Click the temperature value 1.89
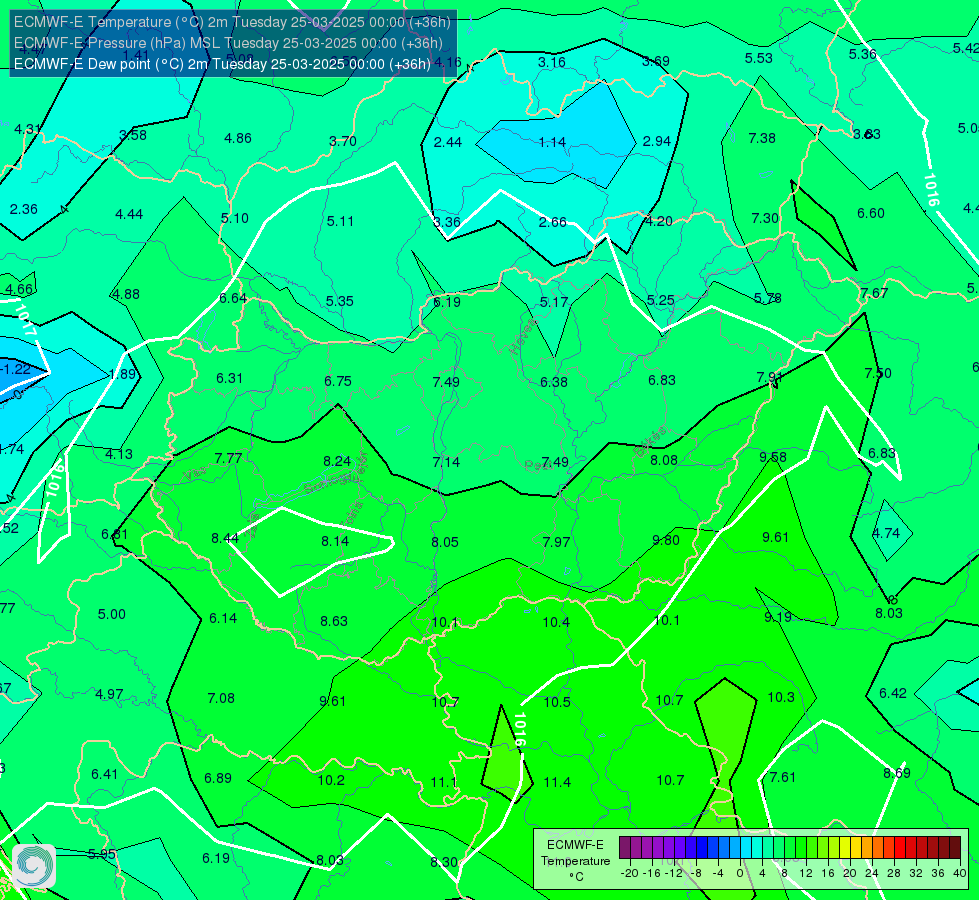 click(122, 374)
